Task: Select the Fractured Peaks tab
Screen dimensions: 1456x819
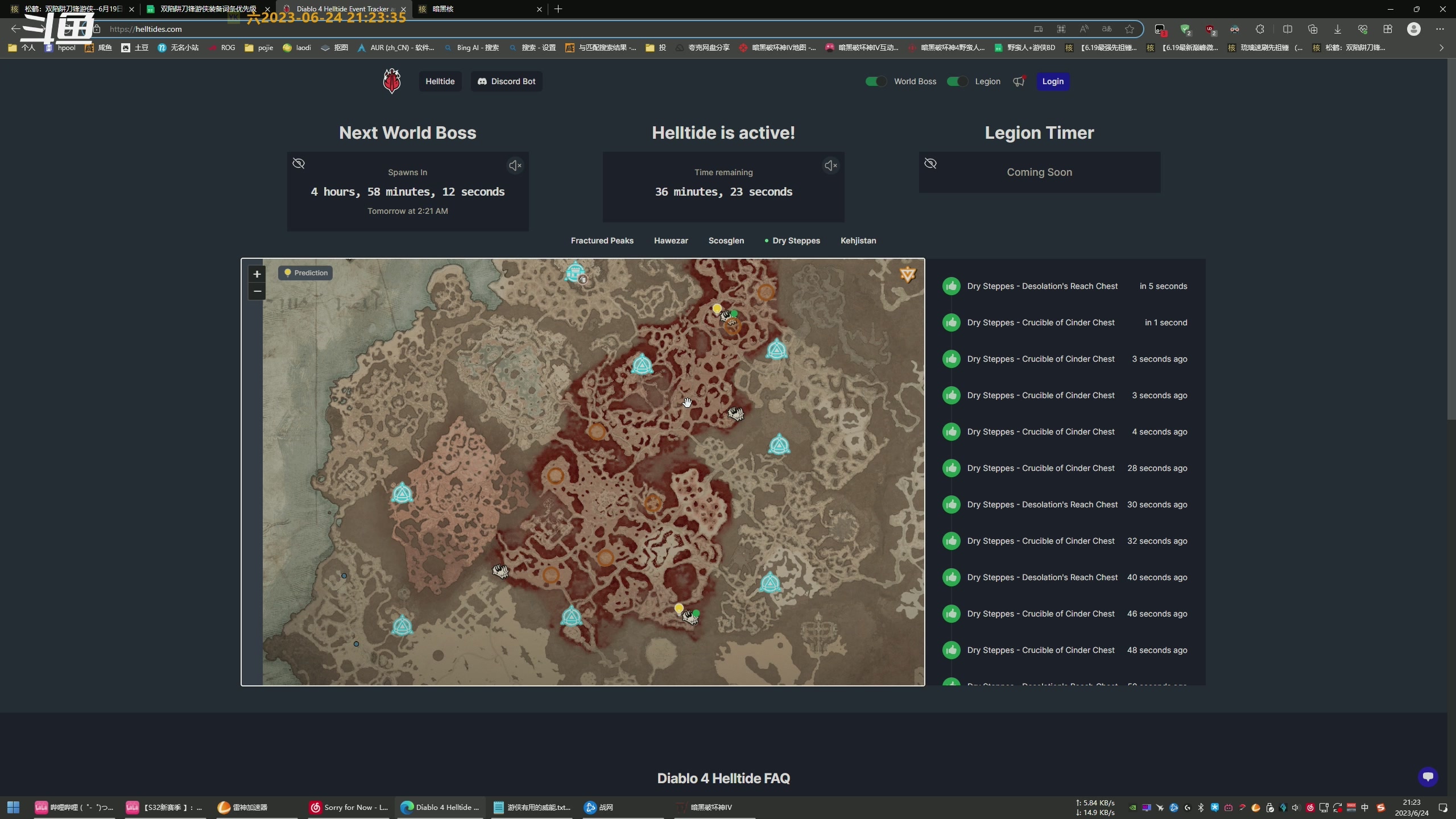Action: pos(602,241)
